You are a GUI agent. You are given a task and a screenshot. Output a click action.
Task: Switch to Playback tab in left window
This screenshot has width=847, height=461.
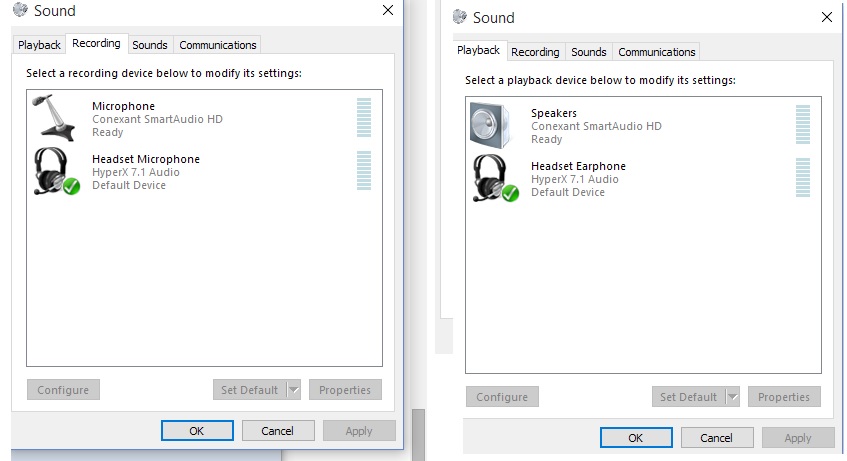pyautogui.click(x=39, y=45)
